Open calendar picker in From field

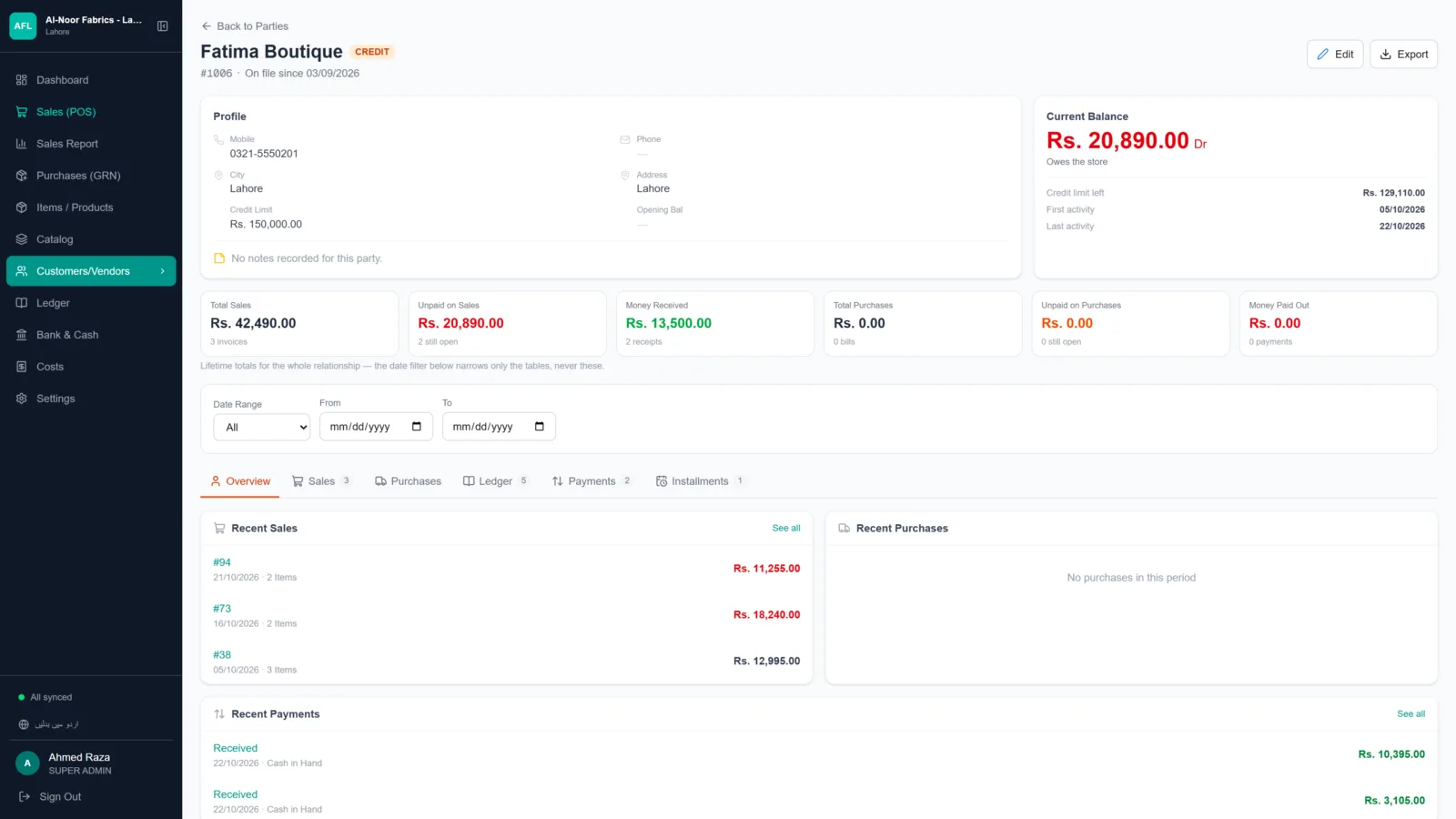pyautogui.click(x=417, y=427)
